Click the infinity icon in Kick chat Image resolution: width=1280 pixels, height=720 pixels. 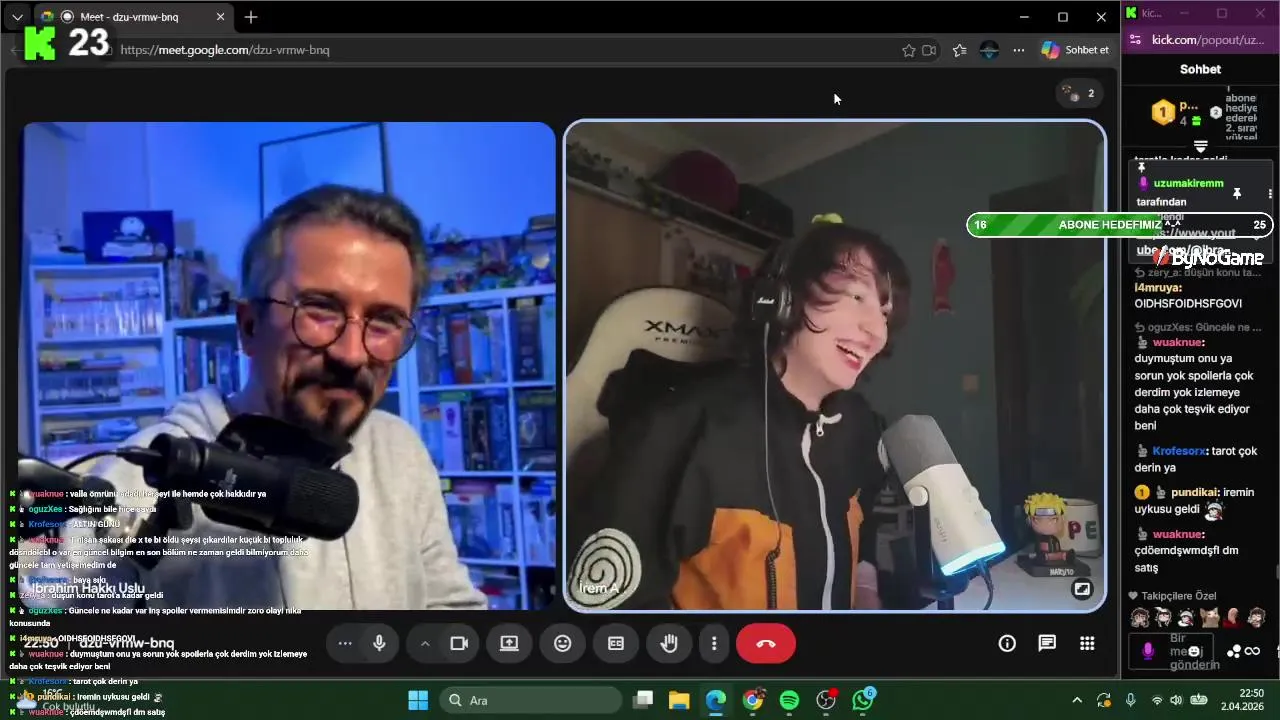1252,652
